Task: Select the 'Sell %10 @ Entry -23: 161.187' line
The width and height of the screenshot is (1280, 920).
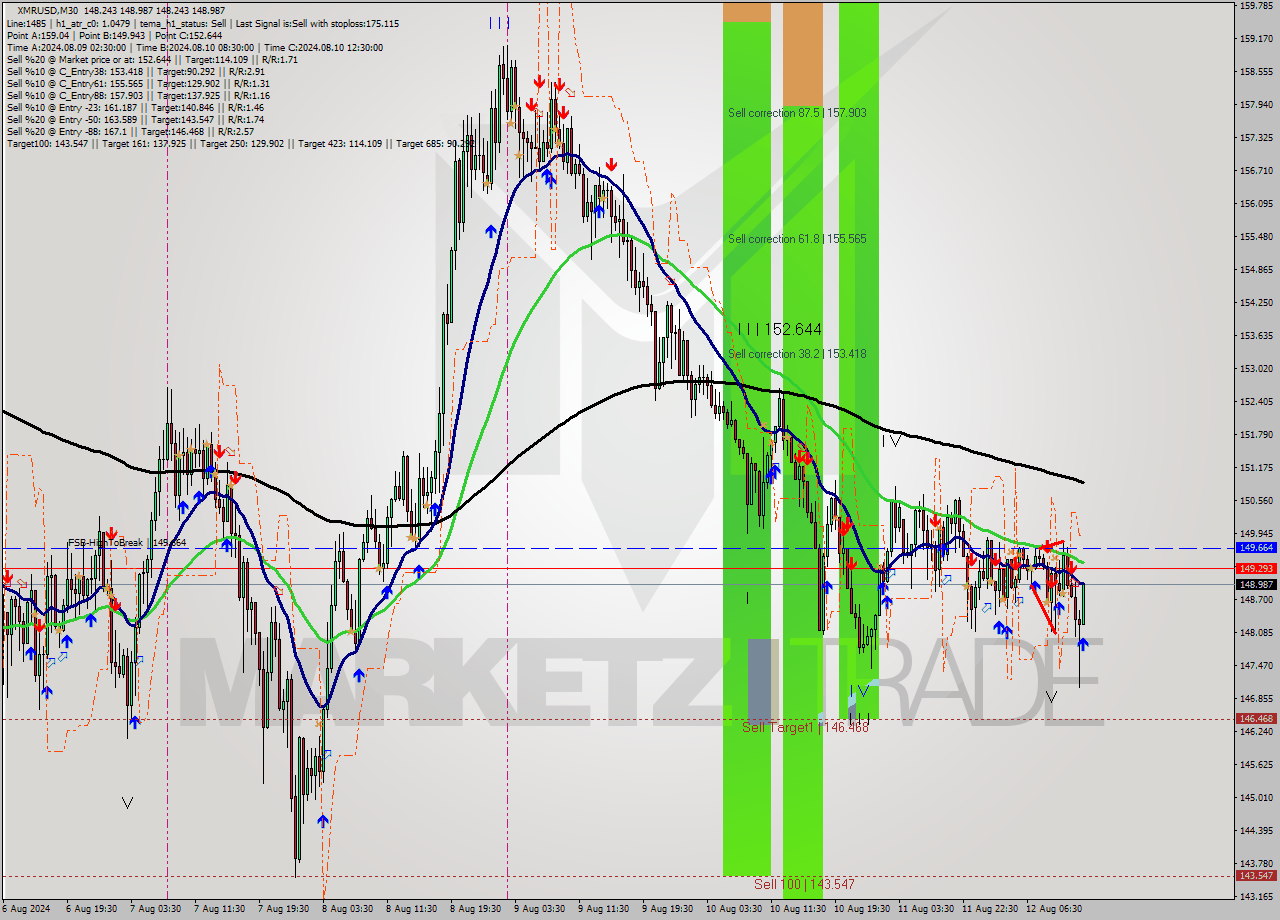Action: [135, 107]
